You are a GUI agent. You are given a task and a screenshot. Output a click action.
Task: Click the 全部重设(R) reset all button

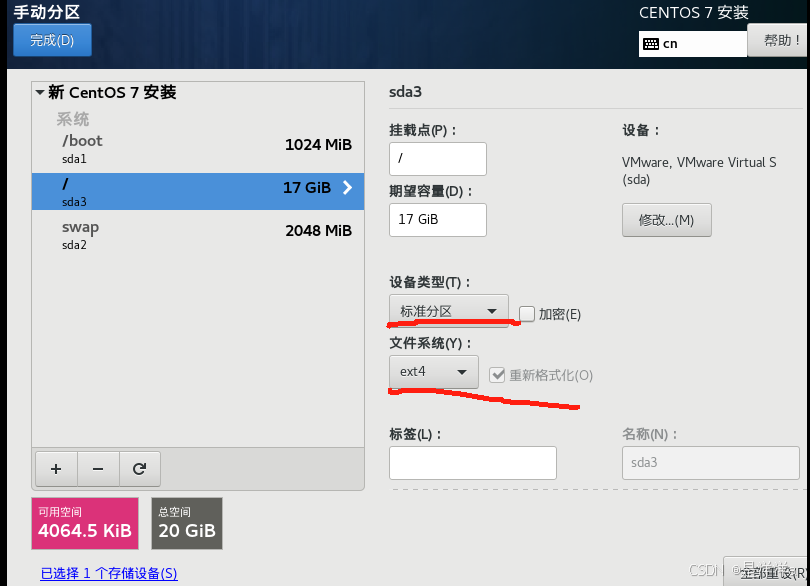[x=767, y=572]
